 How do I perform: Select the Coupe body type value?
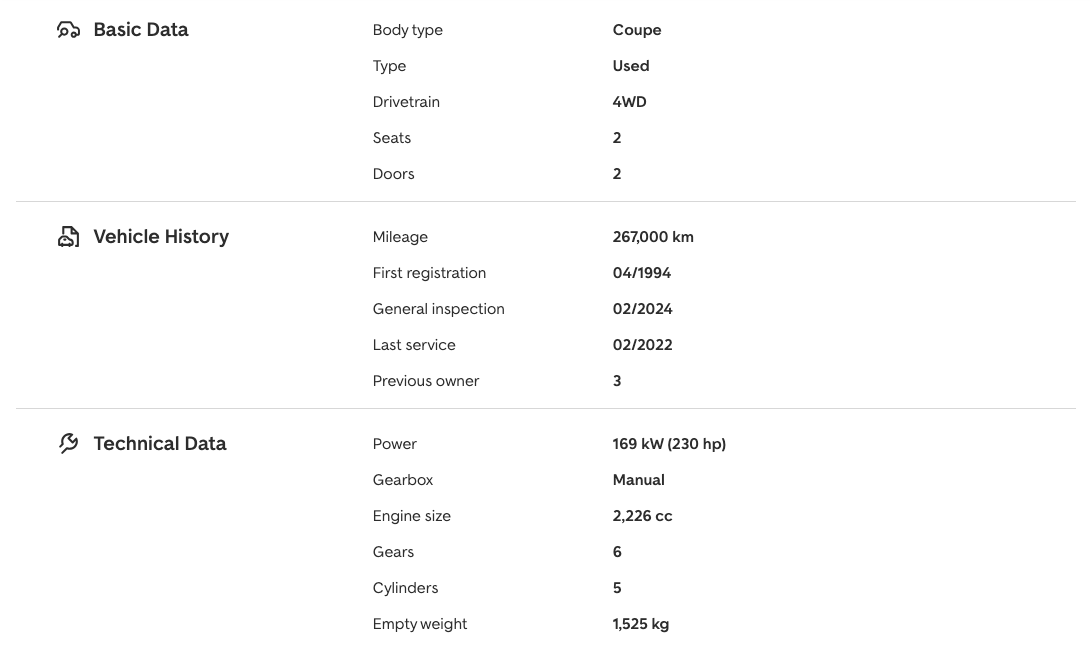(637, 30)
